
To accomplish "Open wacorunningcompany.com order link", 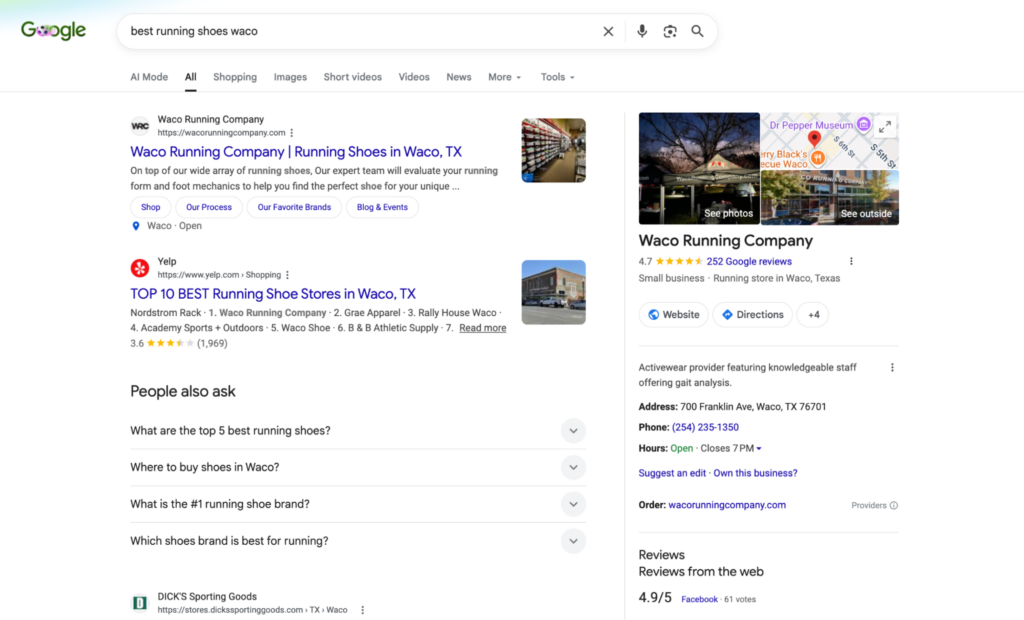I will [727, 505].
